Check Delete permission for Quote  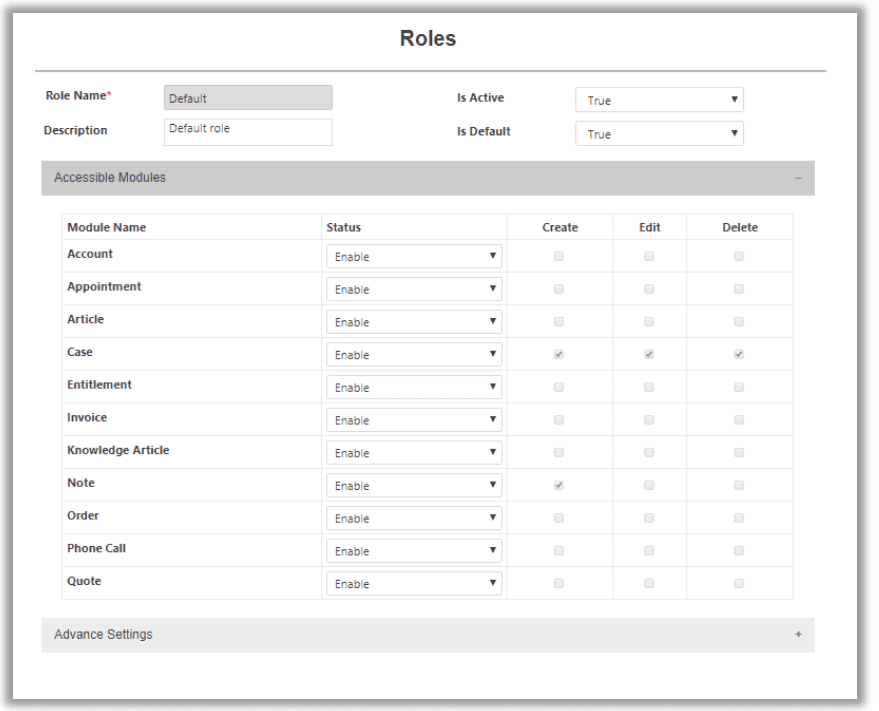coord(739,583)
